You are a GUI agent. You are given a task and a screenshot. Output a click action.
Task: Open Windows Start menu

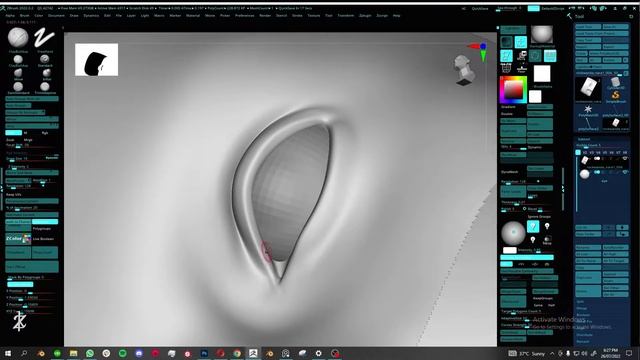8,353
